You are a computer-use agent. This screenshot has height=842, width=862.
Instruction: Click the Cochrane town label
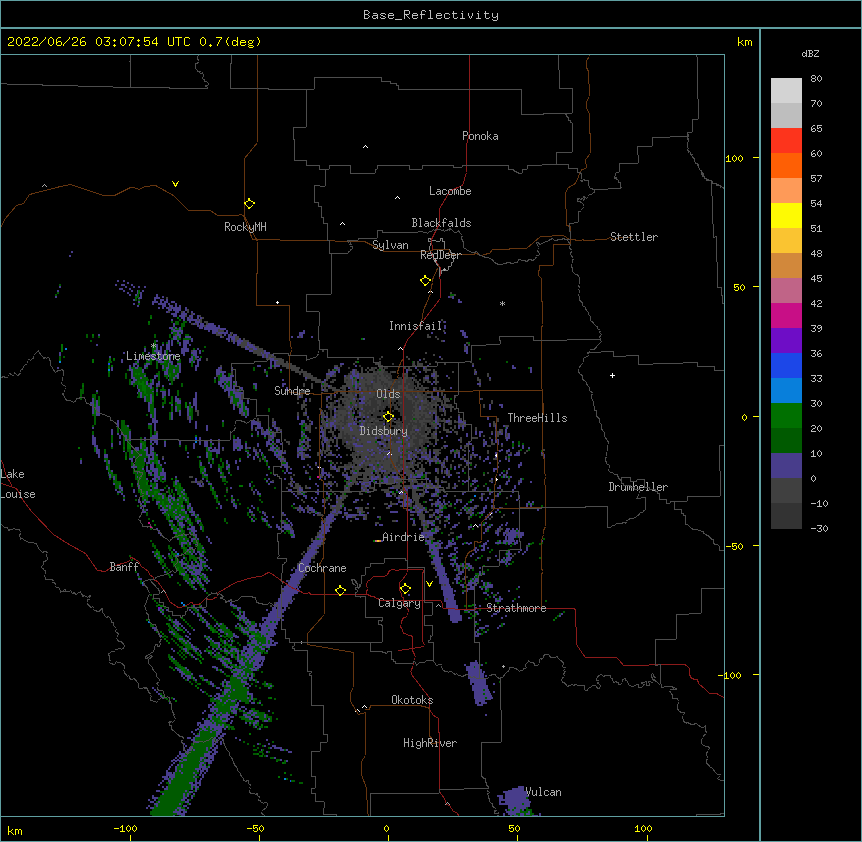tap(322, 568)
